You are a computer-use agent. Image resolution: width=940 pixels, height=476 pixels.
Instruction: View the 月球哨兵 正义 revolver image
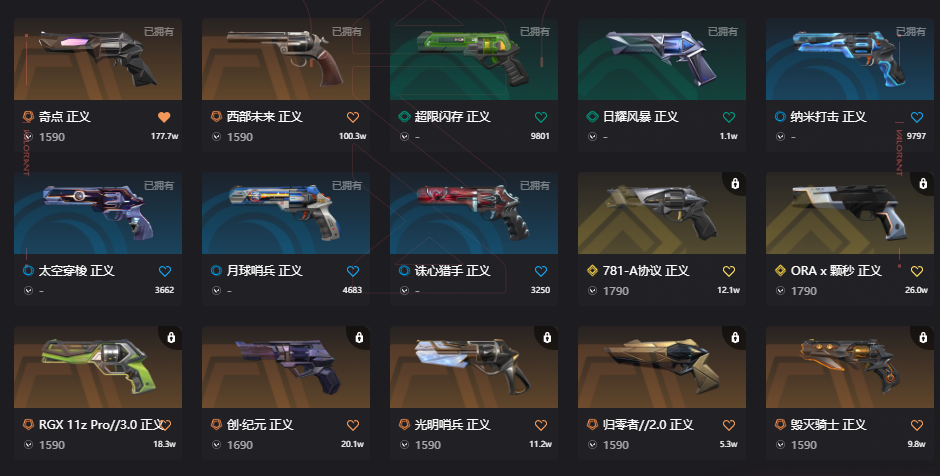286,213
